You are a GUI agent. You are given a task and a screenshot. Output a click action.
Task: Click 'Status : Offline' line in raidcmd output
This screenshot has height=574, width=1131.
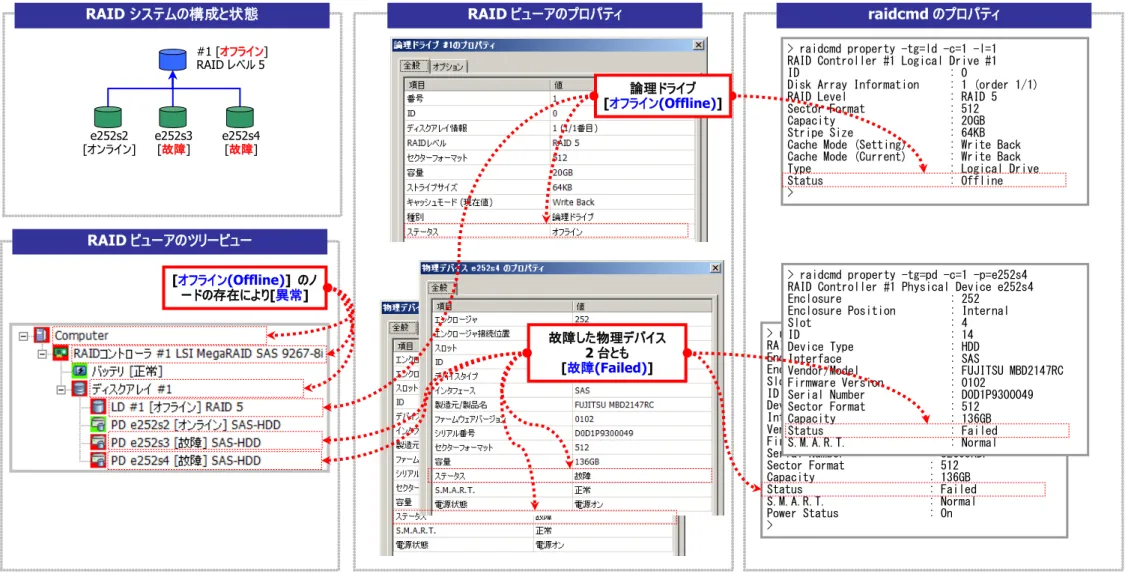point(895,181)
